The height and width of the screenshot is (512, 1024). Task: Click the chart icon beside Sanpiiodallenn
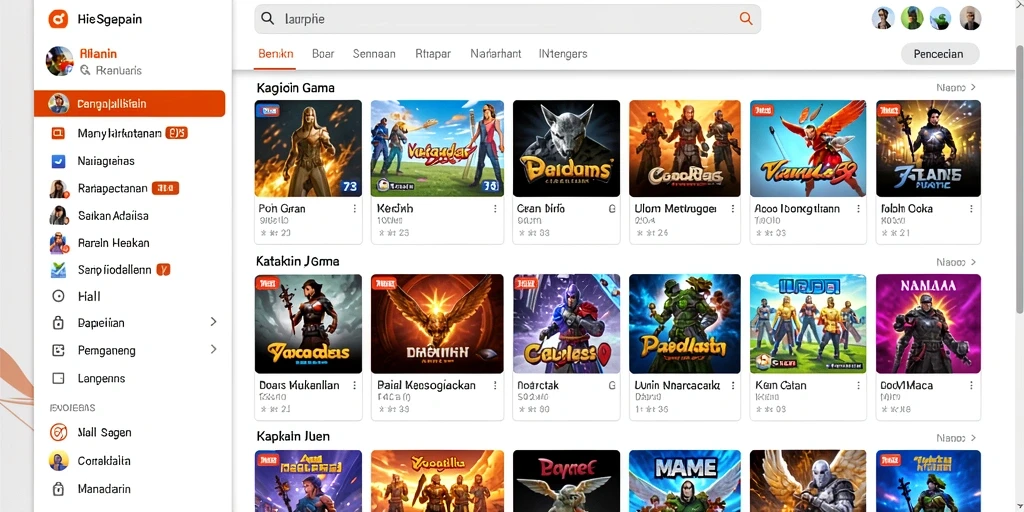pos(58,269)
